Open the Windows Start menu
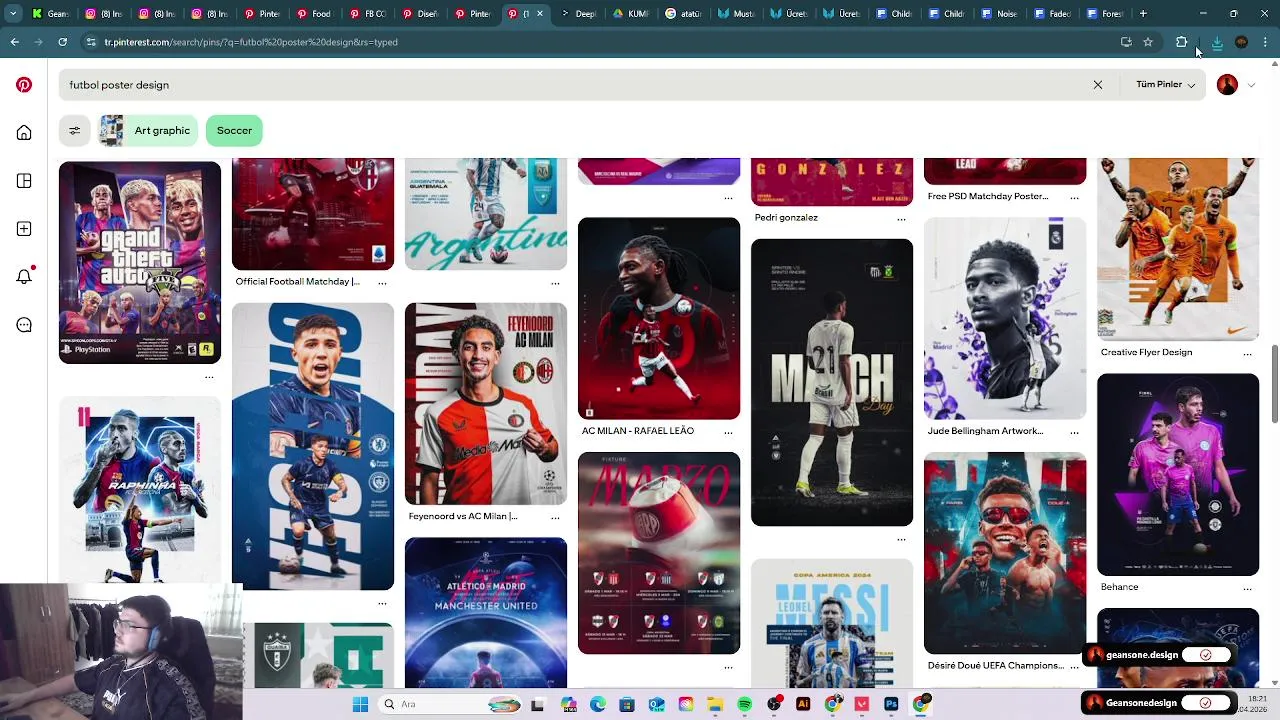 click(360, 704)
